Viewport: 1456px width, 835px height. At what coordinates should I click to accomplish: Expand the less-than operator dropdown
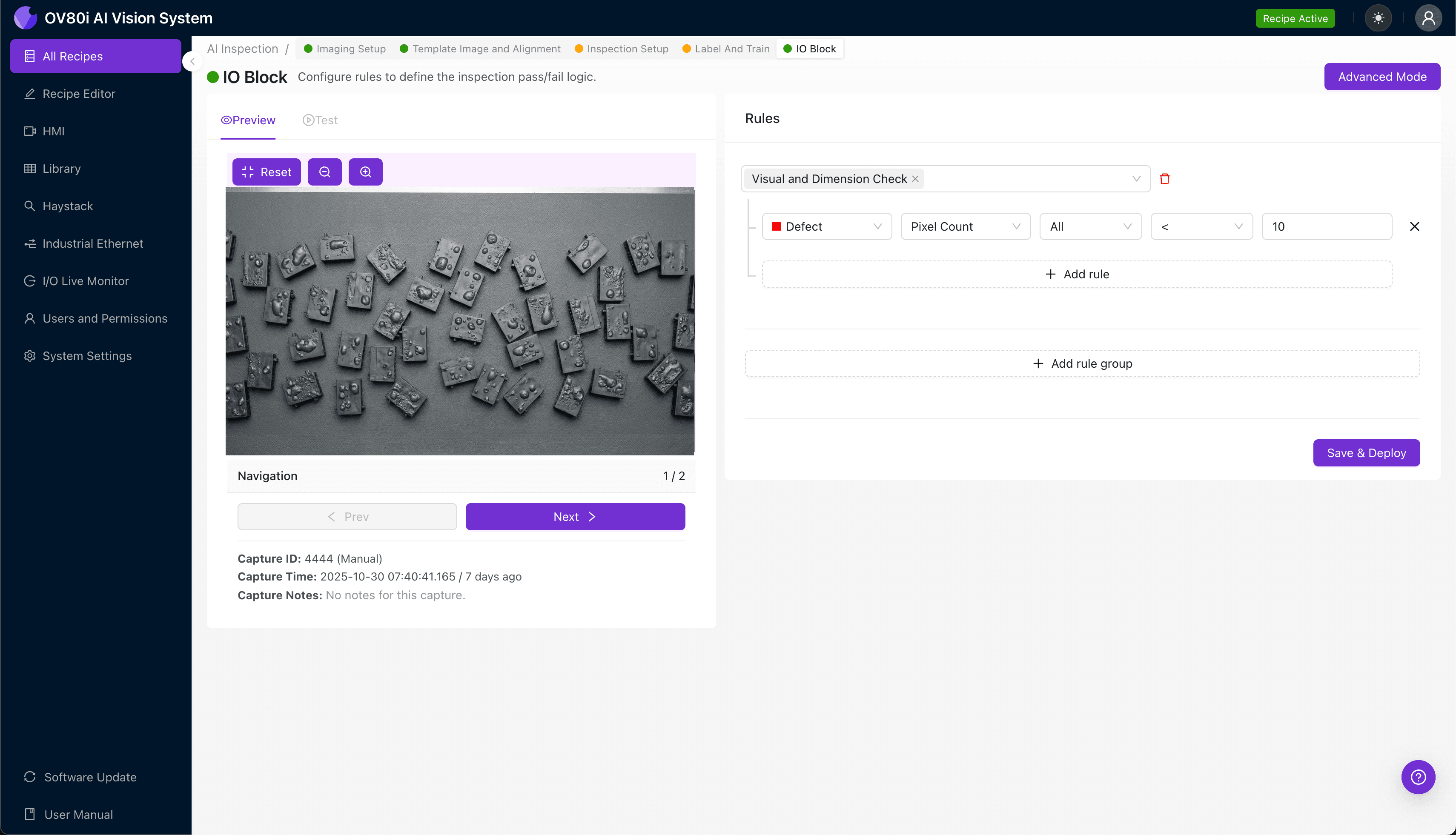pyautogui.click(x=1201, y=226)
